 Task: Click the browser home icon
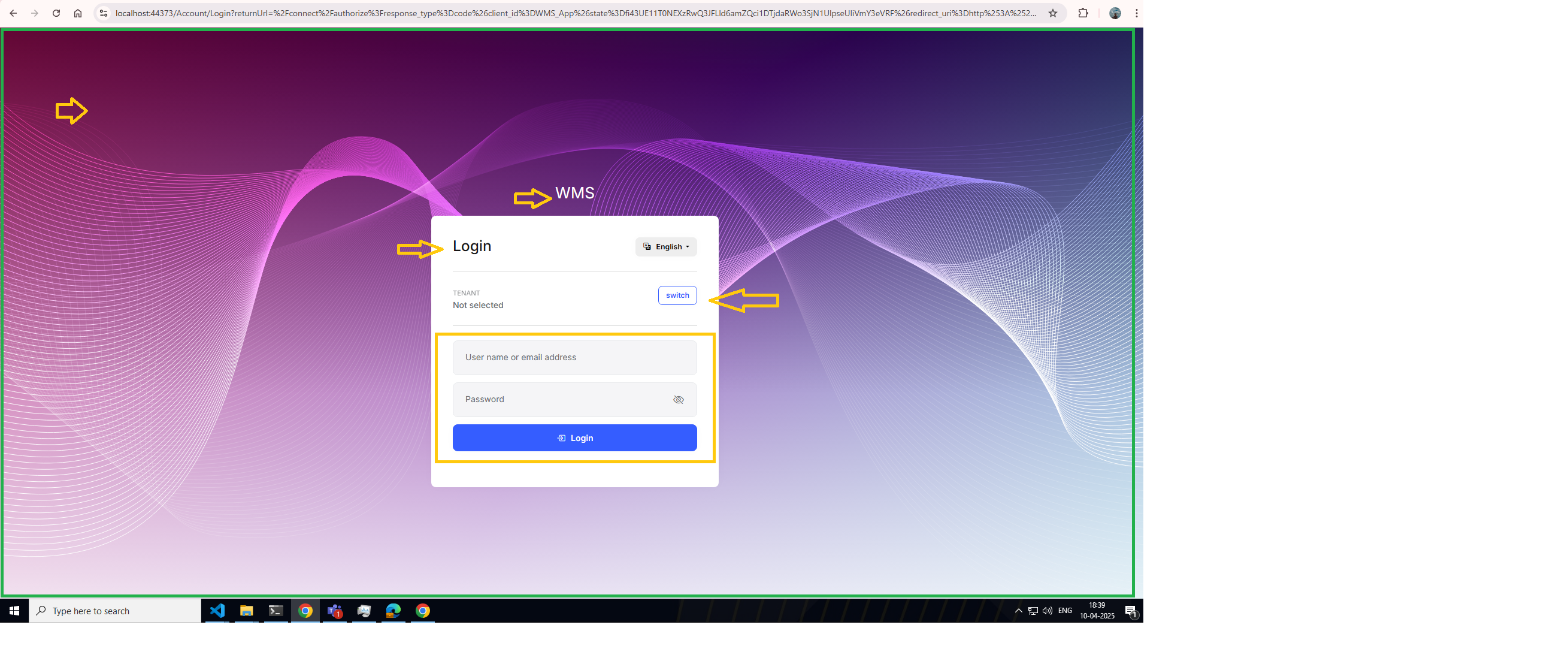tap(78, 13)
